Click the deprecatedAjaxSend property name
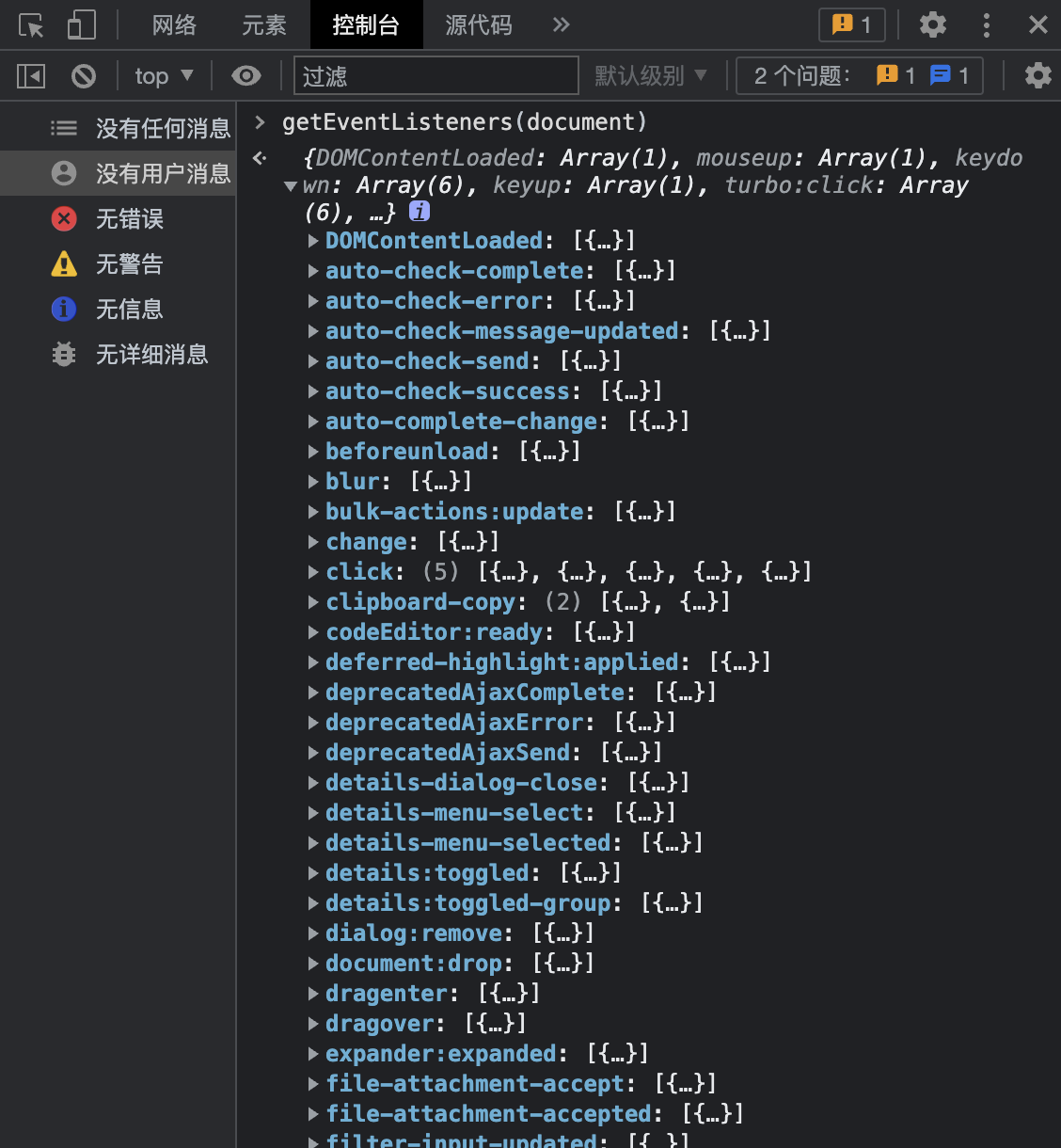This screenshot has height=1148, width=1061. tap(448, 753)
